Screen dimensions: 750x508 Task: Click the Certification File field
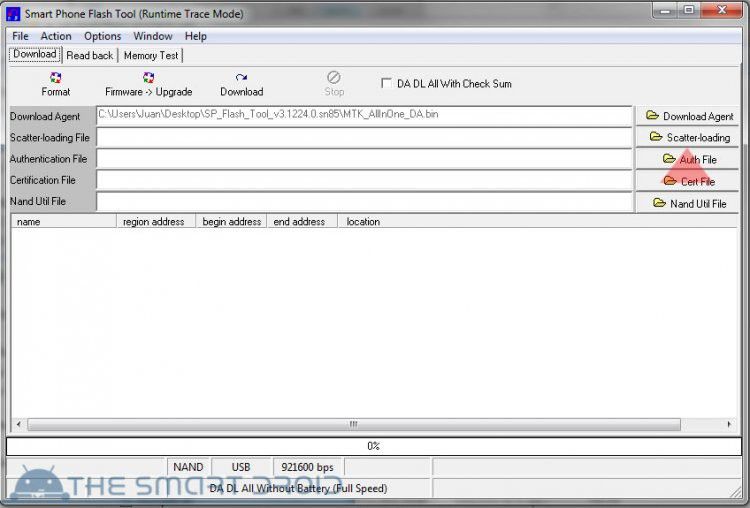click(x=364, y=180)
